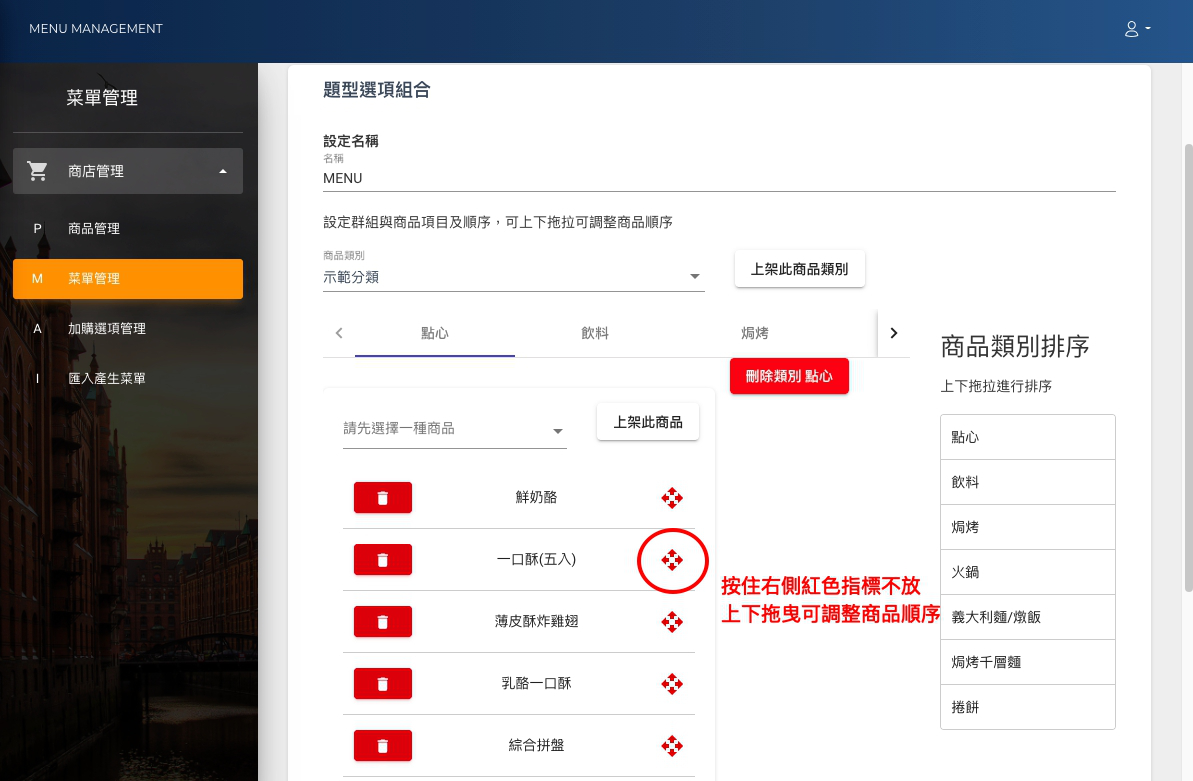Show the previous category tabs with left chevron

tap(339, 333)
